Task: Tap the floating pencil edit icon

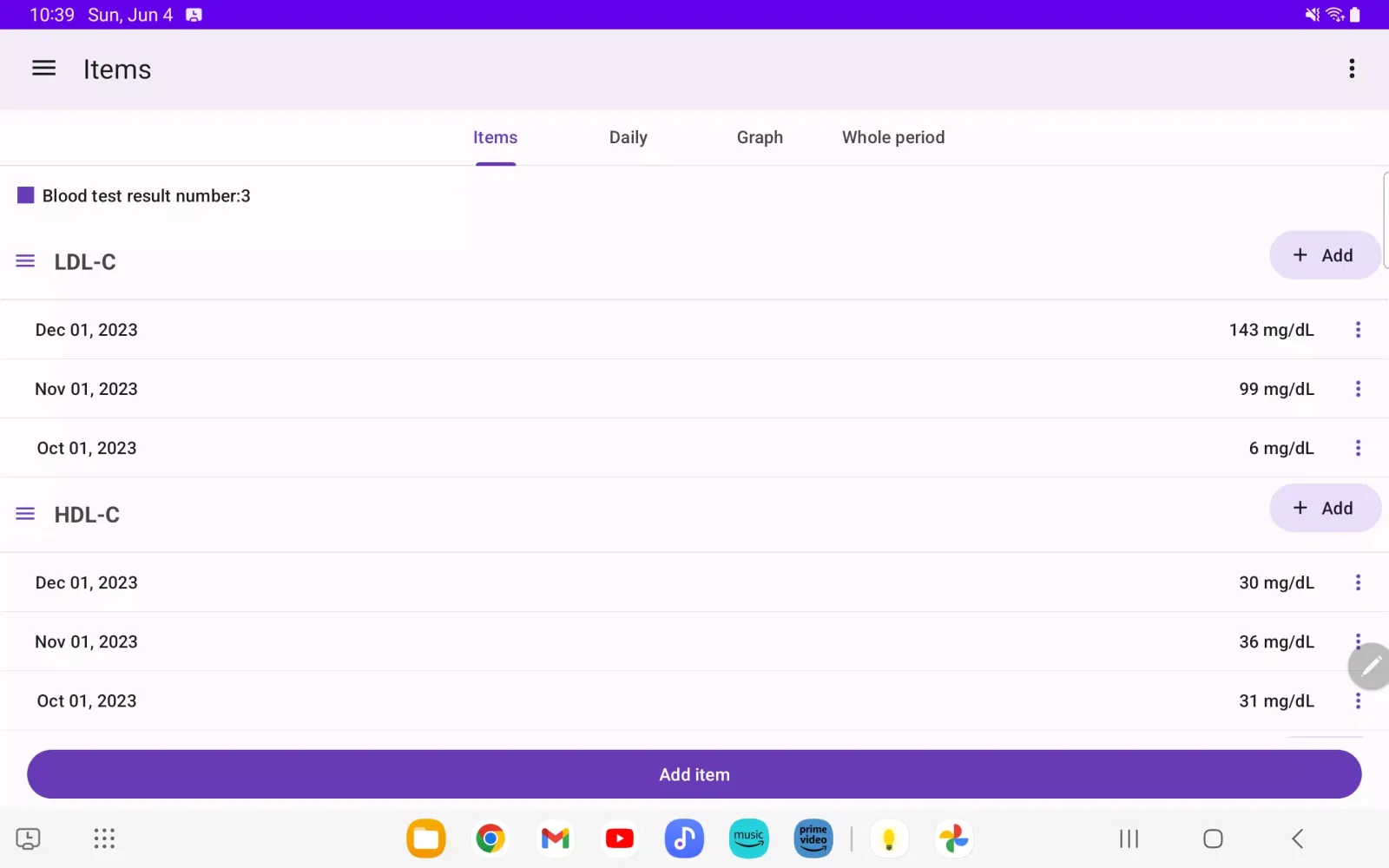Action: tap(1370, 666)
